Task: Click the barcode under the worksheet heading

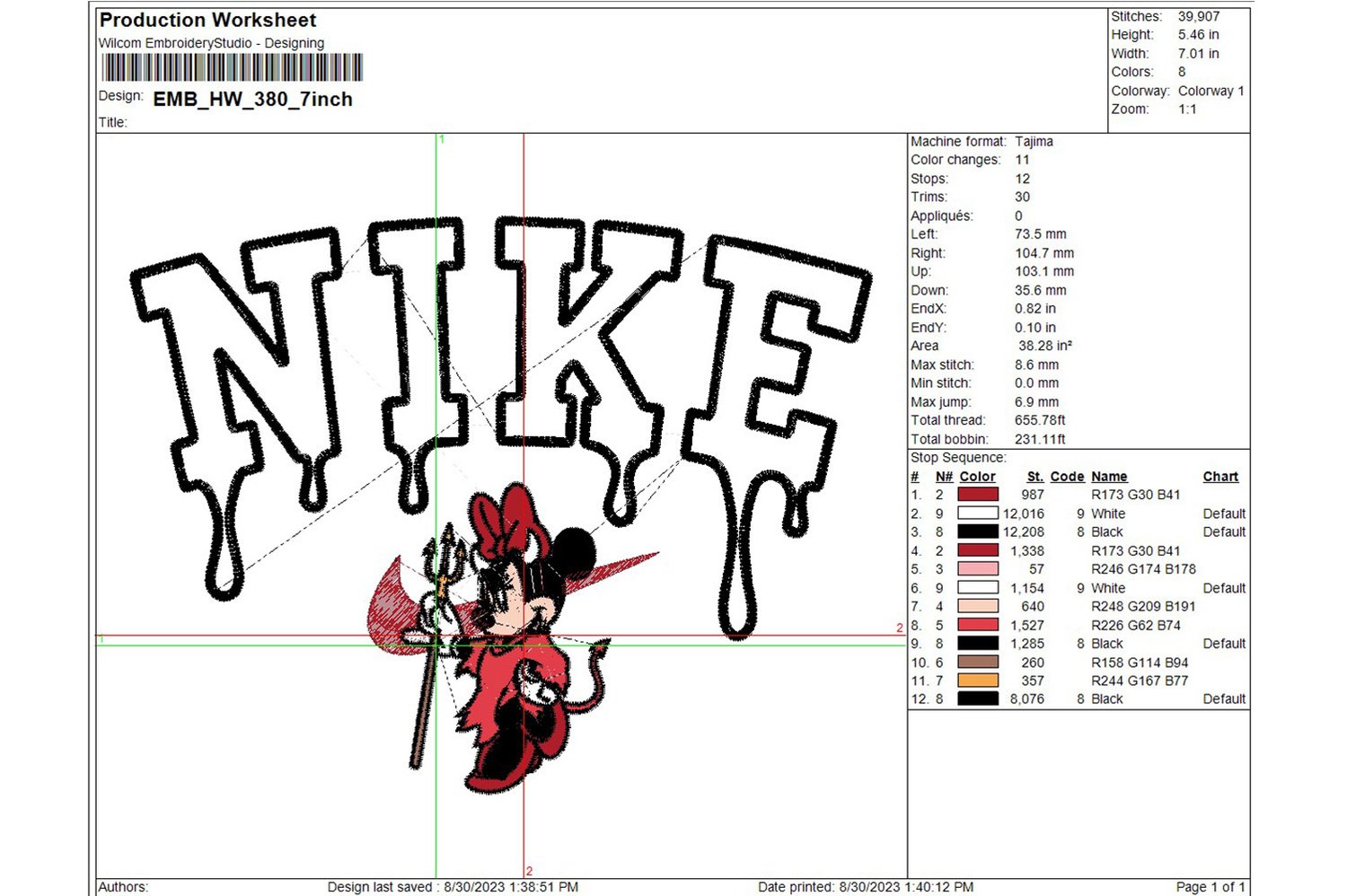Action: 233,67
